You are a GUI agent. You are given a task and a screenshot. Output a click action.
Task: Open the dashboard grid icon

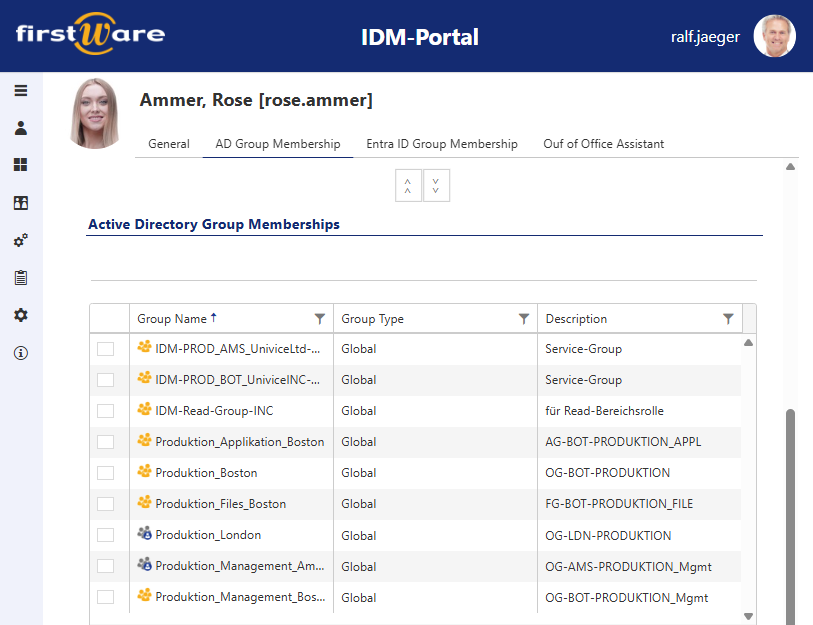(x=20, y=165)
